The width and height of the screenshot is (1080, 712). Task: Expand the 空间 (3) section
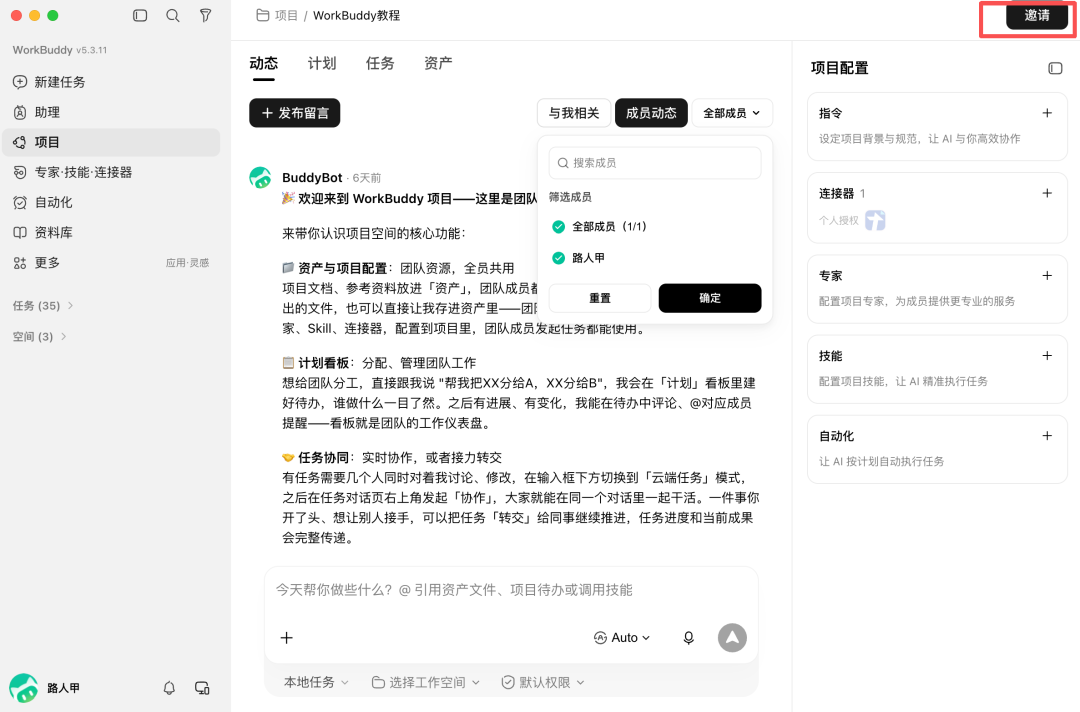[39, 337]
